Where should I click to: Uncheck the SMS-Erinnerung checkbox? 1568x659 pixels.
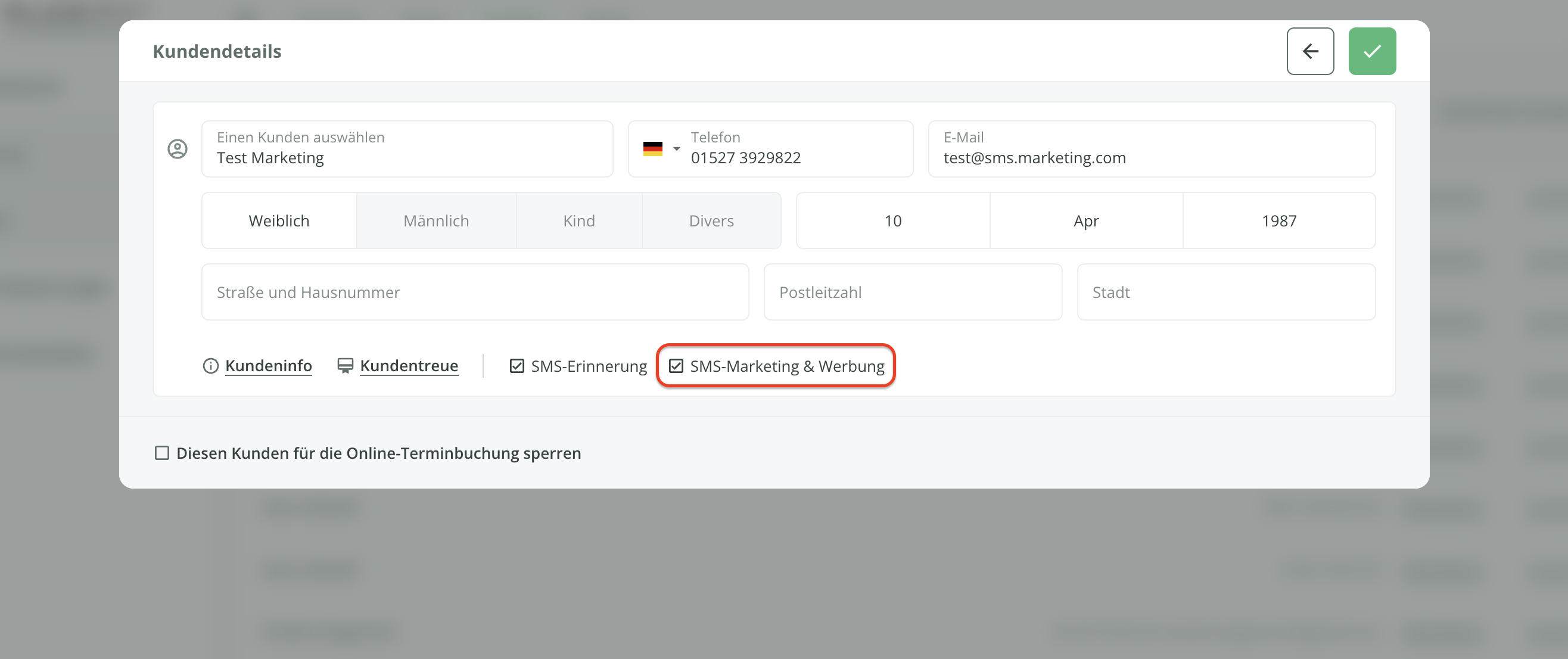tap(517, 365)
